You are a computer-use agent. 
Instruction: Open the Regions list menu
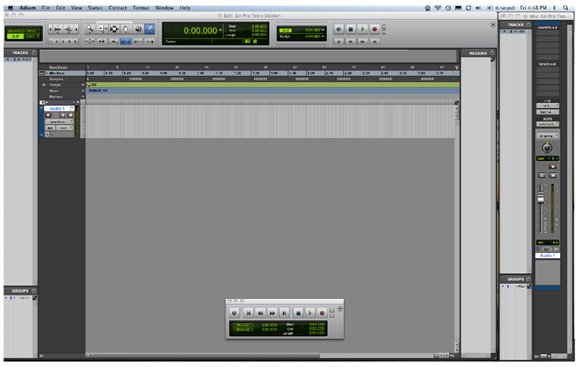pyautogui.click(x=492, y=53)
